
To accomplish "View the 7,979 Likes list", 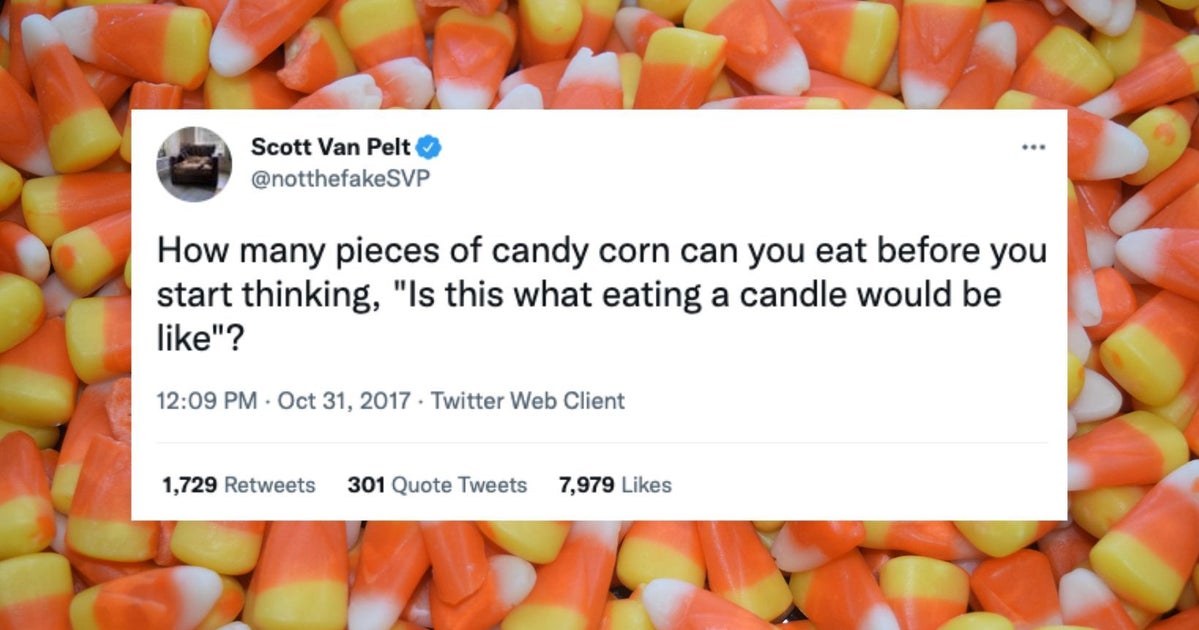I will pyautogui.click(x=616, y=485).
